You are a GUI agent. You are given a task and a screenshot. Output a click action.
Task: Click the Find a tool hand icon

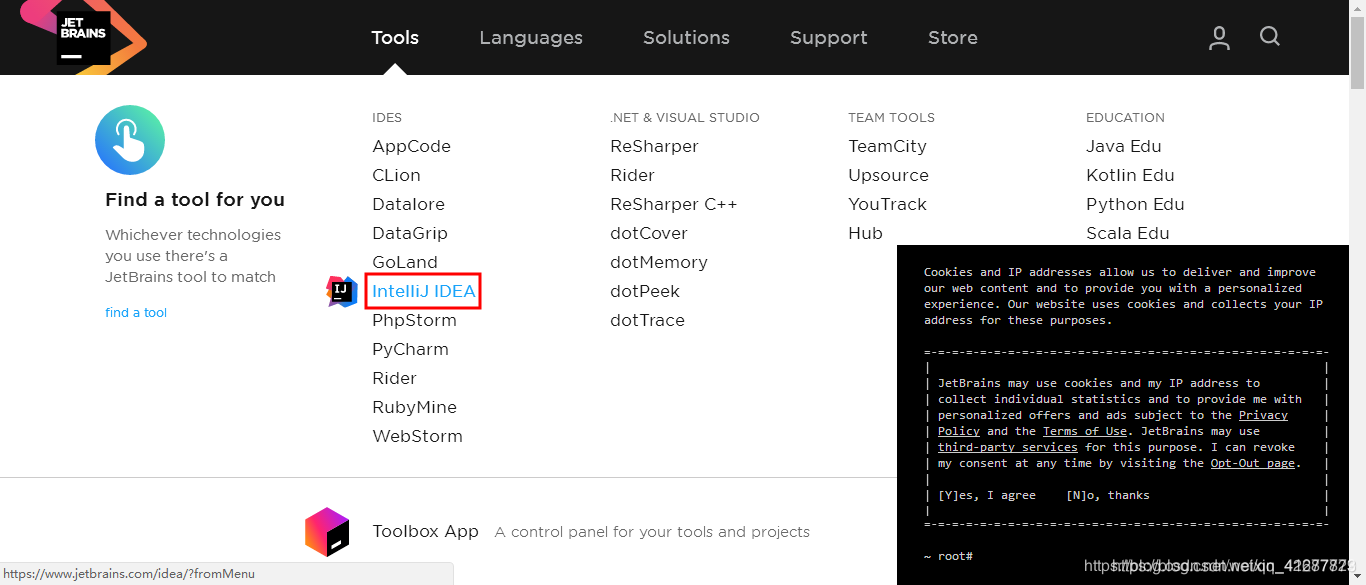click(130, 140)
